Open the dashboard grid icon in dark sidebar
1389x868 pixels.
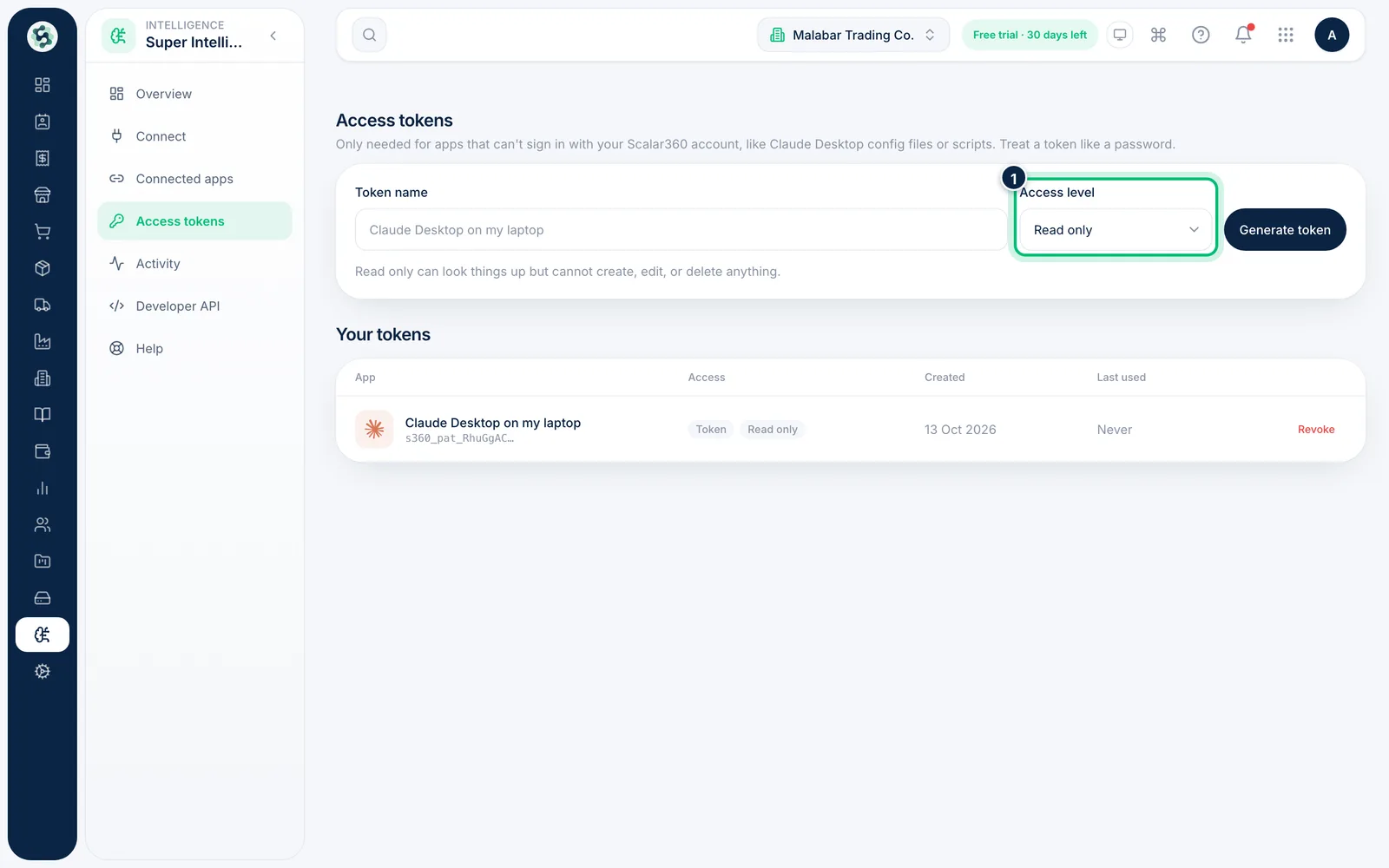[42, 85]
